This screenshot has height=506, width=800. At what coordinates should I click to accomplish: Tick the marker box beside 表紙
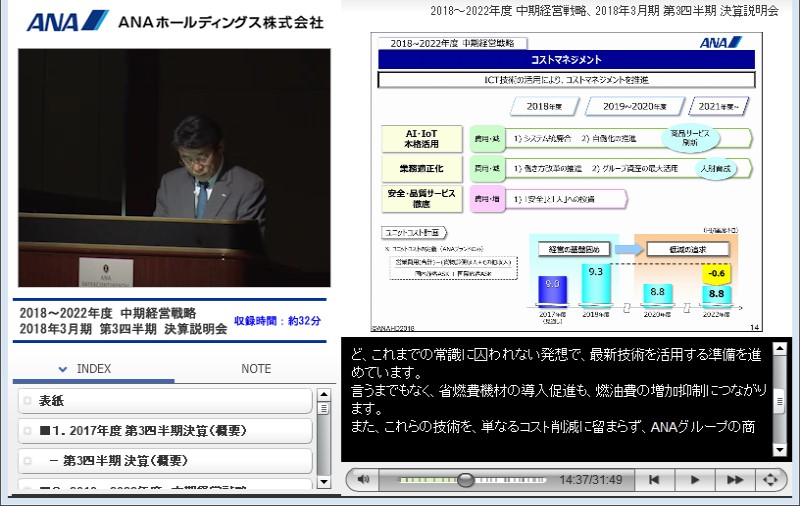pos(28,401)
